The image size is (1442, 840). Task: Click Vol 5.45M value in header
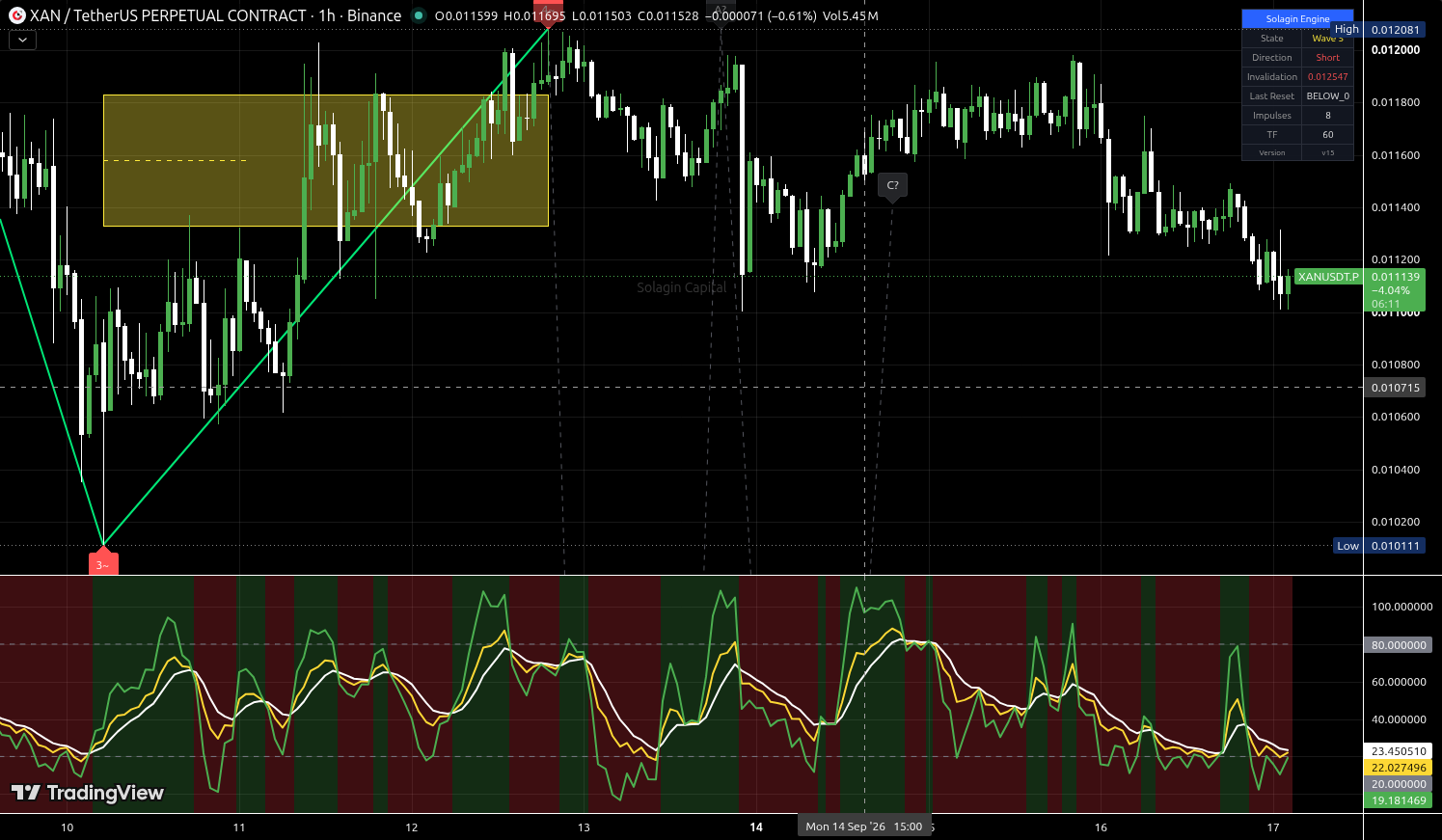coord(851,15)
